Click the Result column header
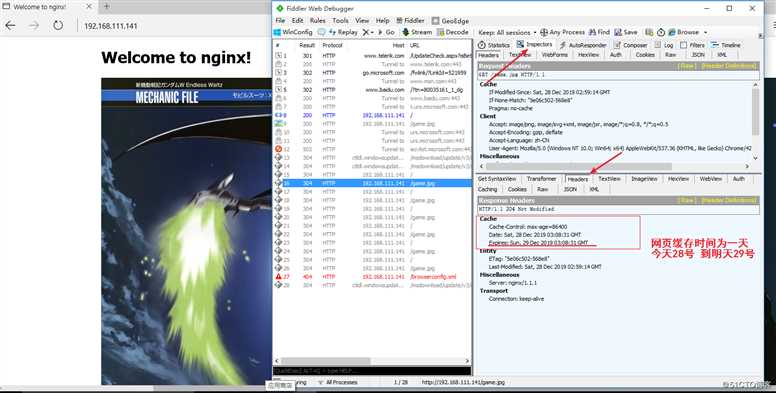The height and width of the screenshot is (393, 776). click(x=307, y=46)
